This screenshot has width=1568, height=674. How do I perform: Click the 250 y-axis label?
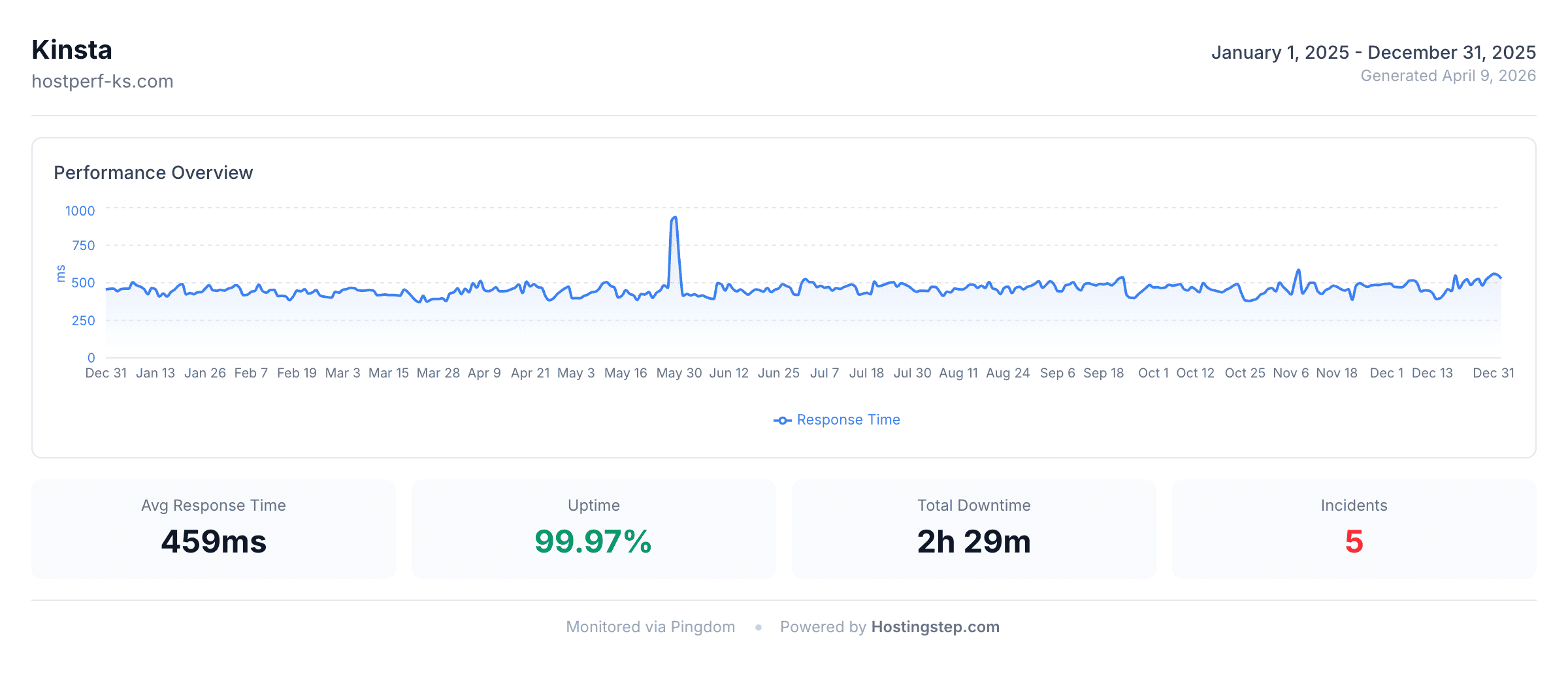(83, 321)
